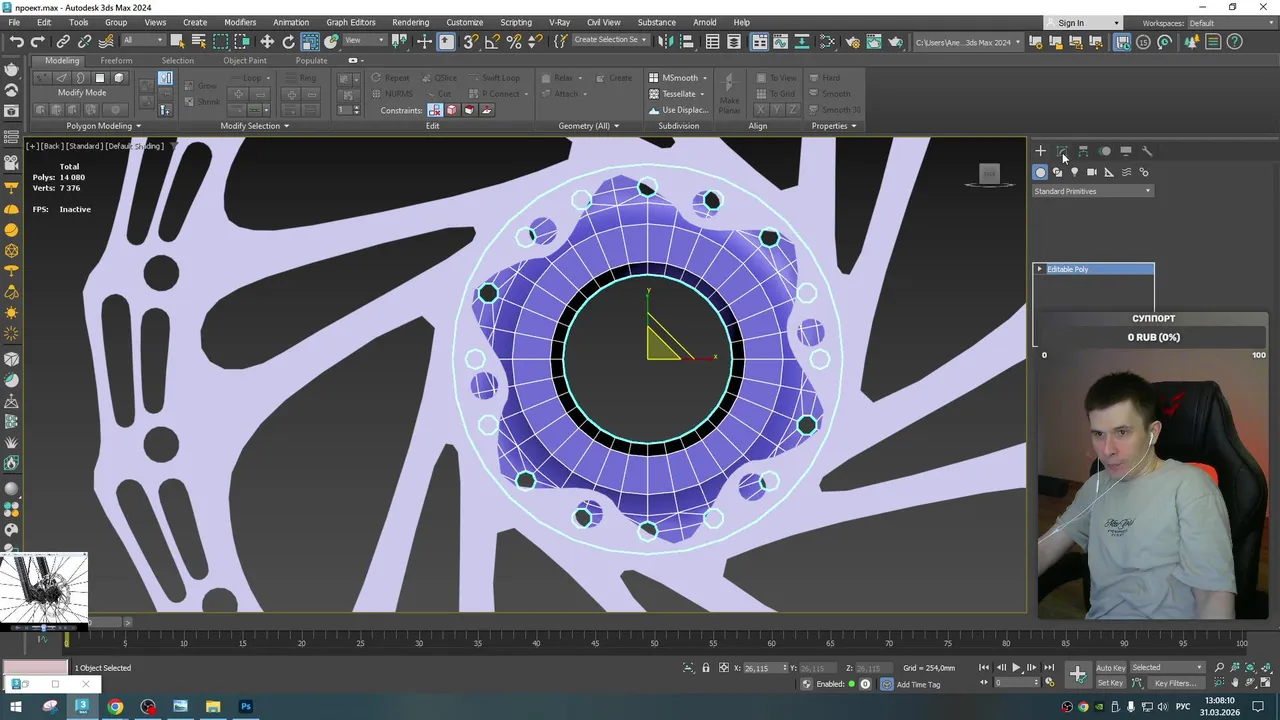Click the Use Displacement button
The image size is (1280, 720).
point(679,110)
